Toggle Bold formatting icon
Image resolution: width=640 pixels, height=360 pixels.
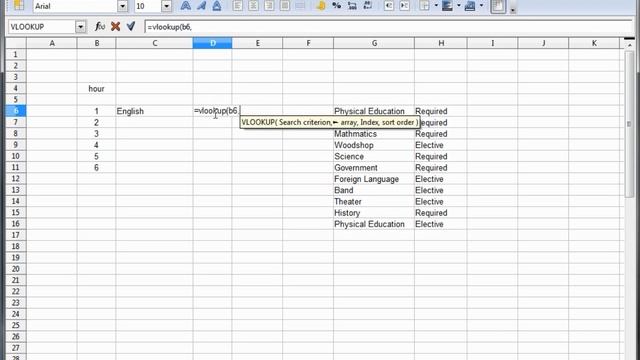pyautogui.click(x=185, y=6)
